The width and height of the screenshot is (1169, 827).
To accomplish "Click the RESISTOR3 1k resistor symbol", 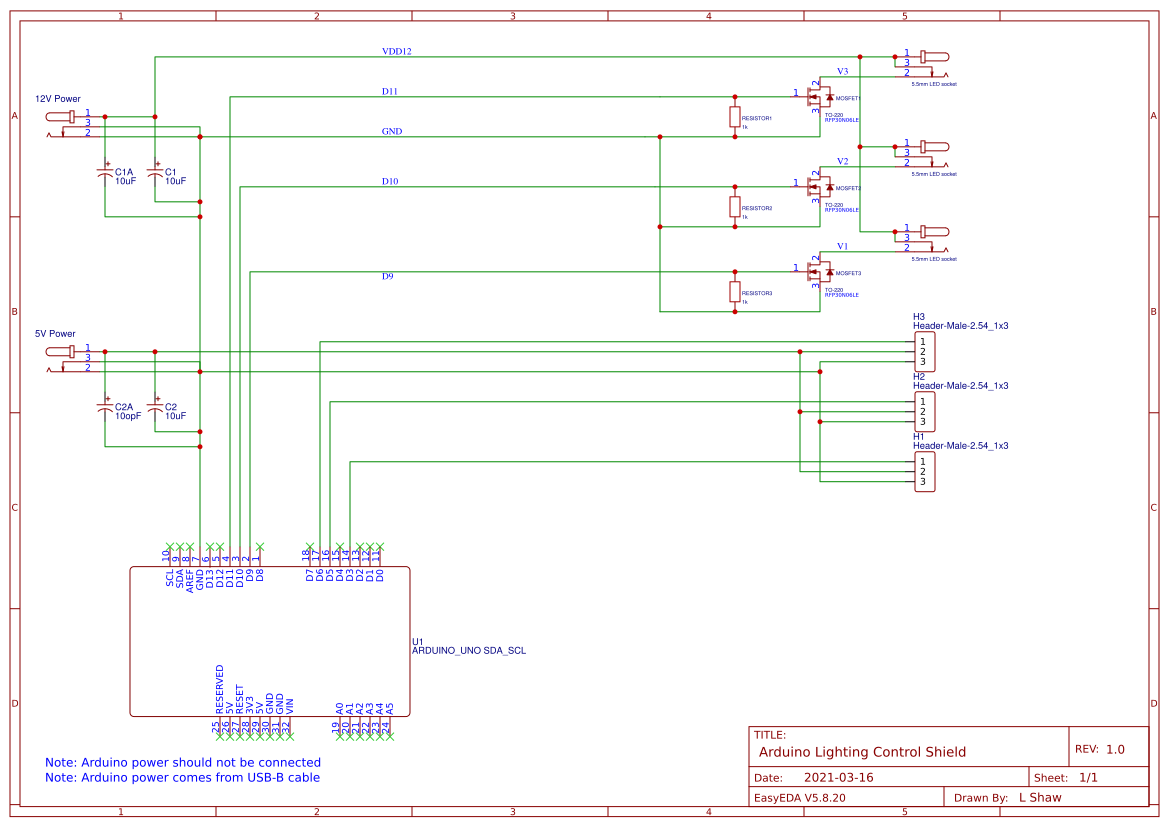I will (736, 293).
